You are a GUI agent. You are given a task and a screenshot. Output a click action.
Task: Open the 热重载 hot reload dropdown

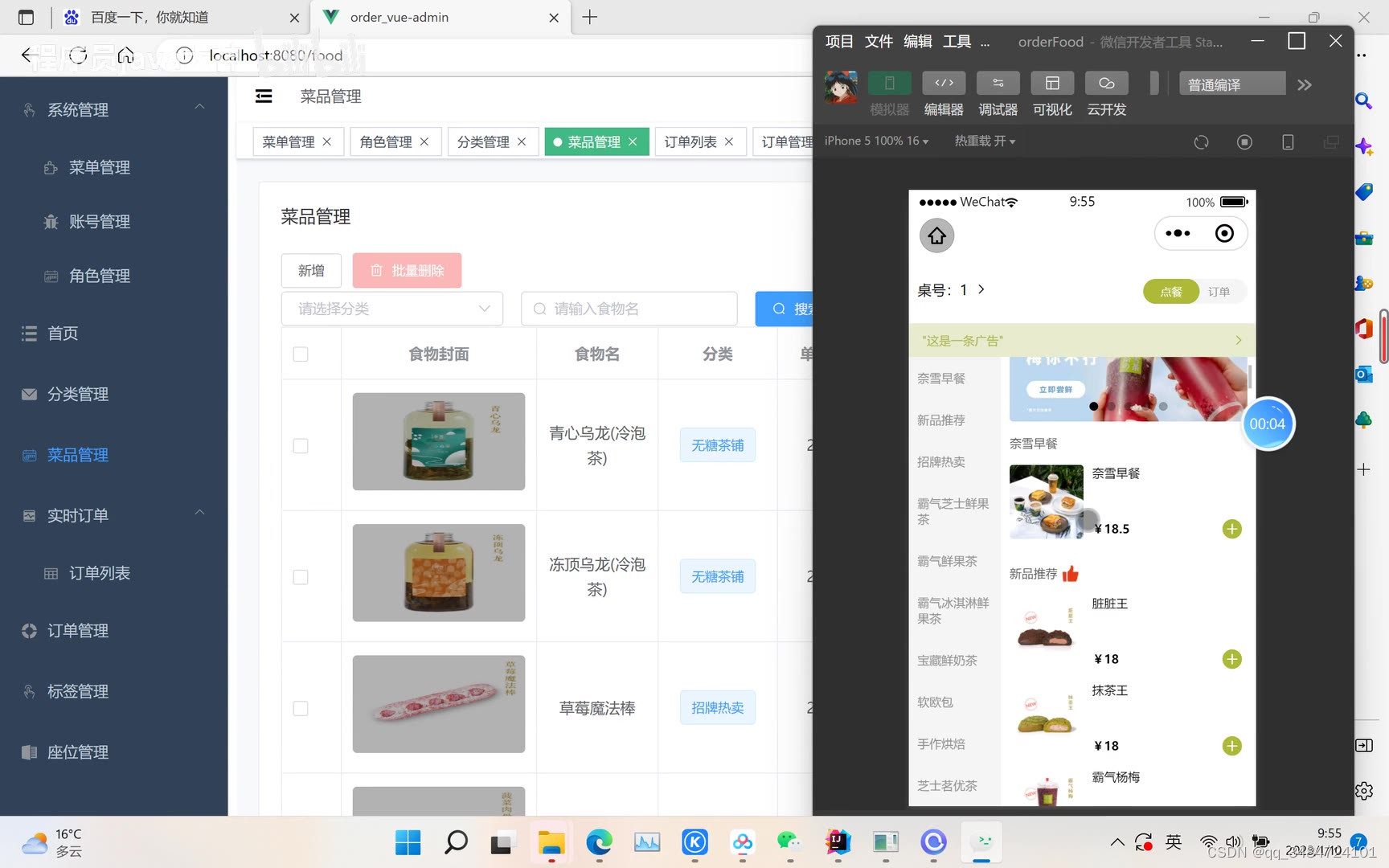985,141
